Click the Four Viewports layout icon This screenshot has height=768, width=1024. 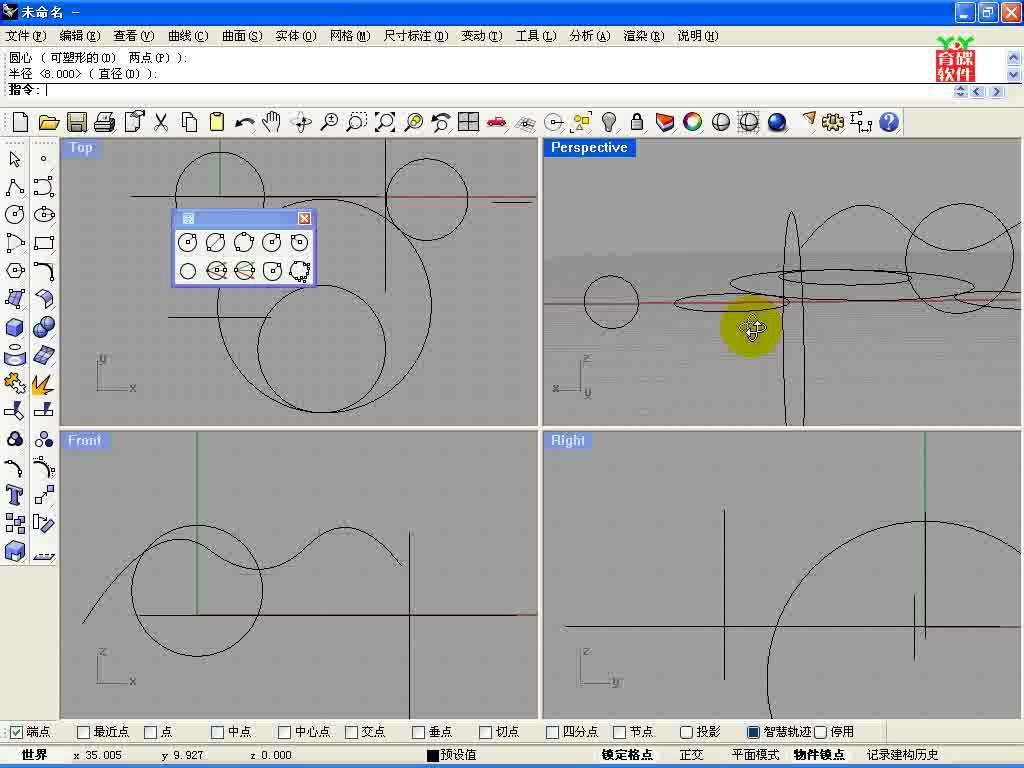click(x=468, y=122)
